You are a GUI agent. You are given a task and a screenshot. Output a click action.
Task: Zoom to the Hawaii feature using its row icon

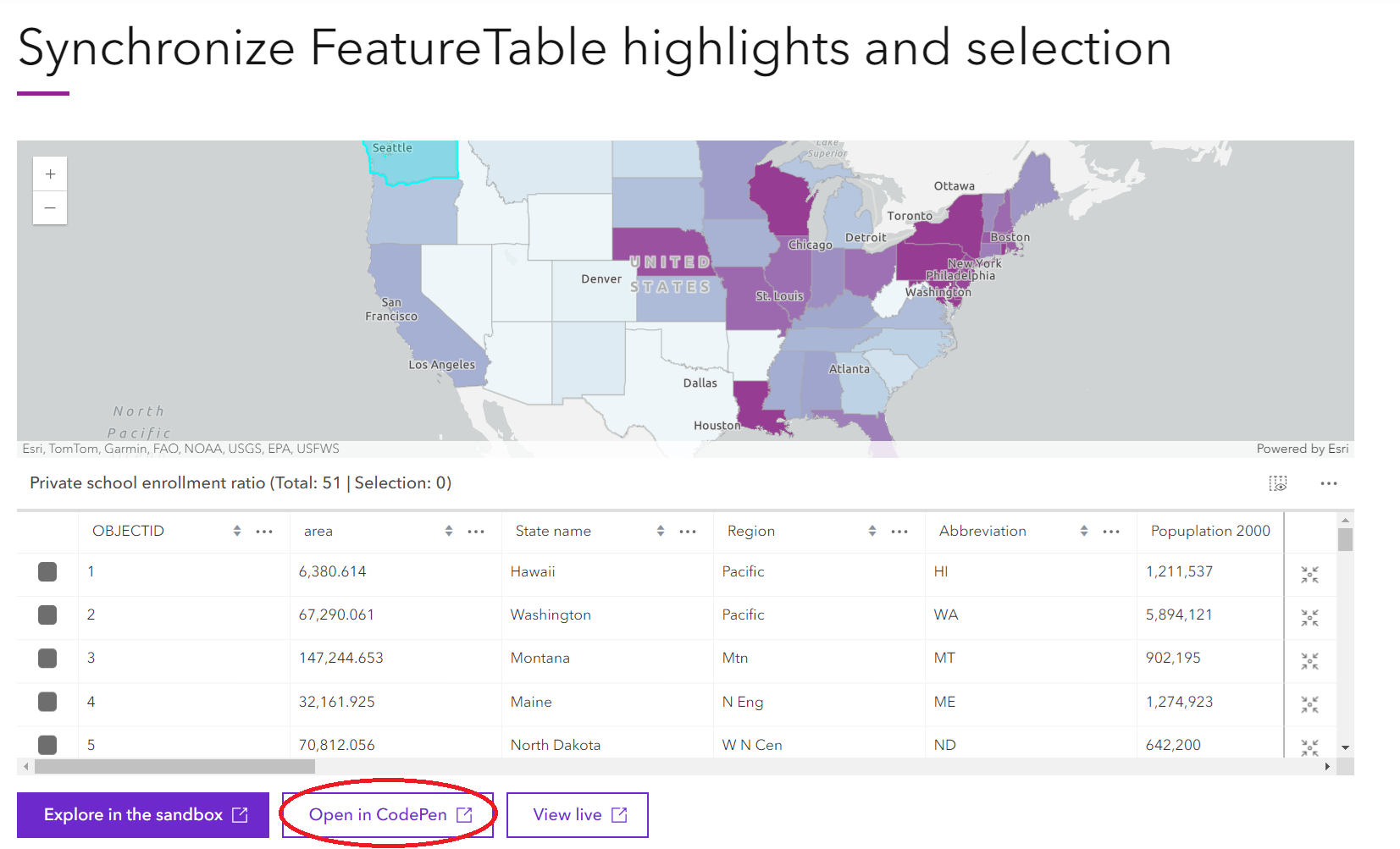pyautogui.click(x=1310, y=574)
